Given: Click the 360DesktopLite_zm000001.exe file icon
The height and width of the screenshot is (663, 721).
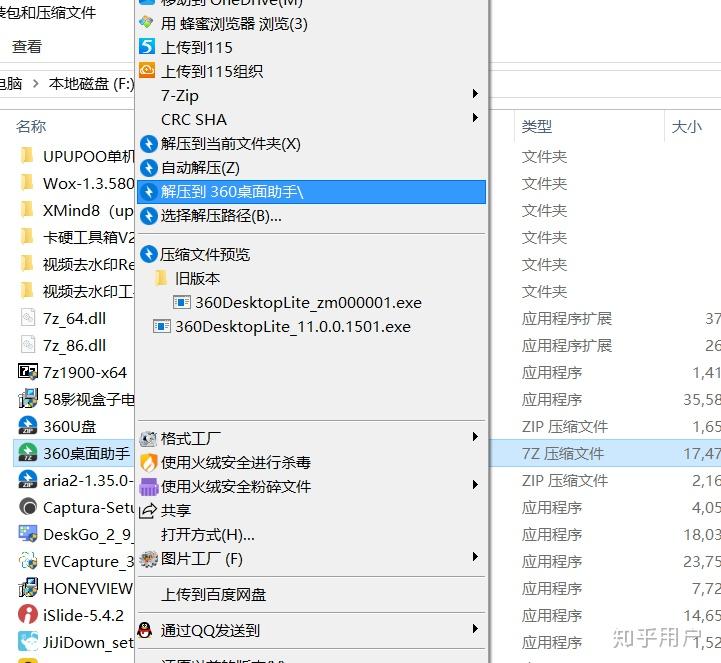Looking at the screenshot, I should click(x=182, y=302).
